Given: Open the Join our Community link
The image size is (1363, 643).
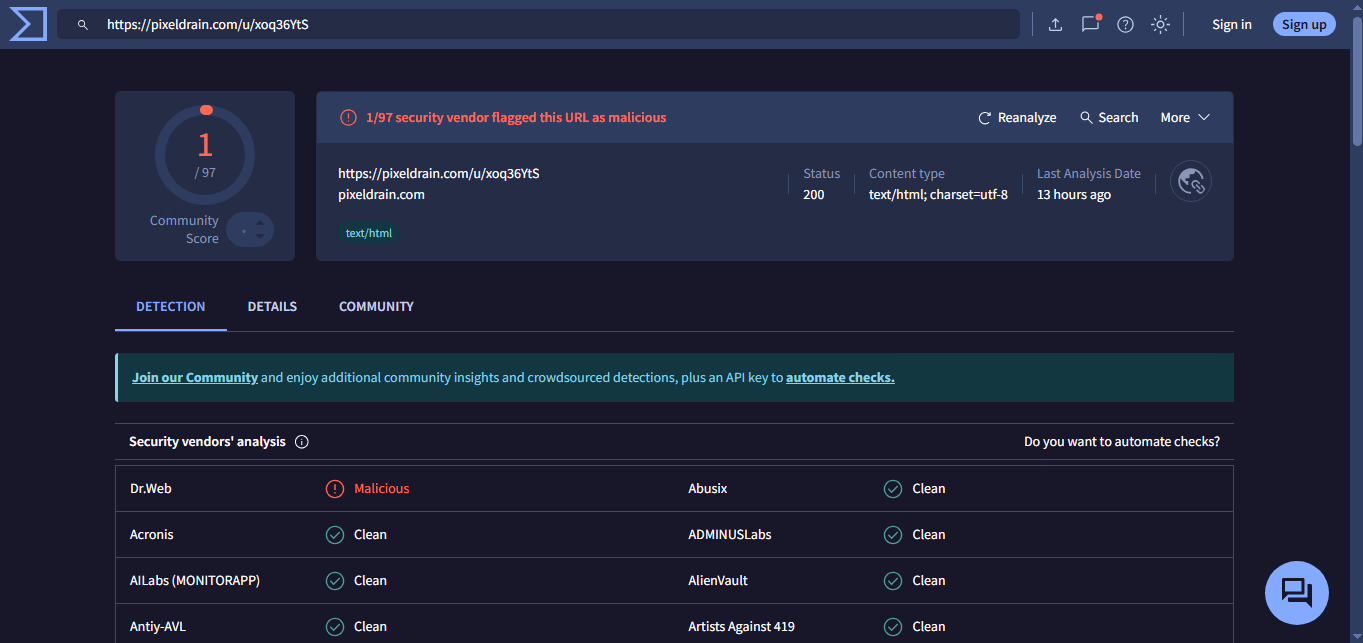Looking at the screenshot, I should 195,378.
